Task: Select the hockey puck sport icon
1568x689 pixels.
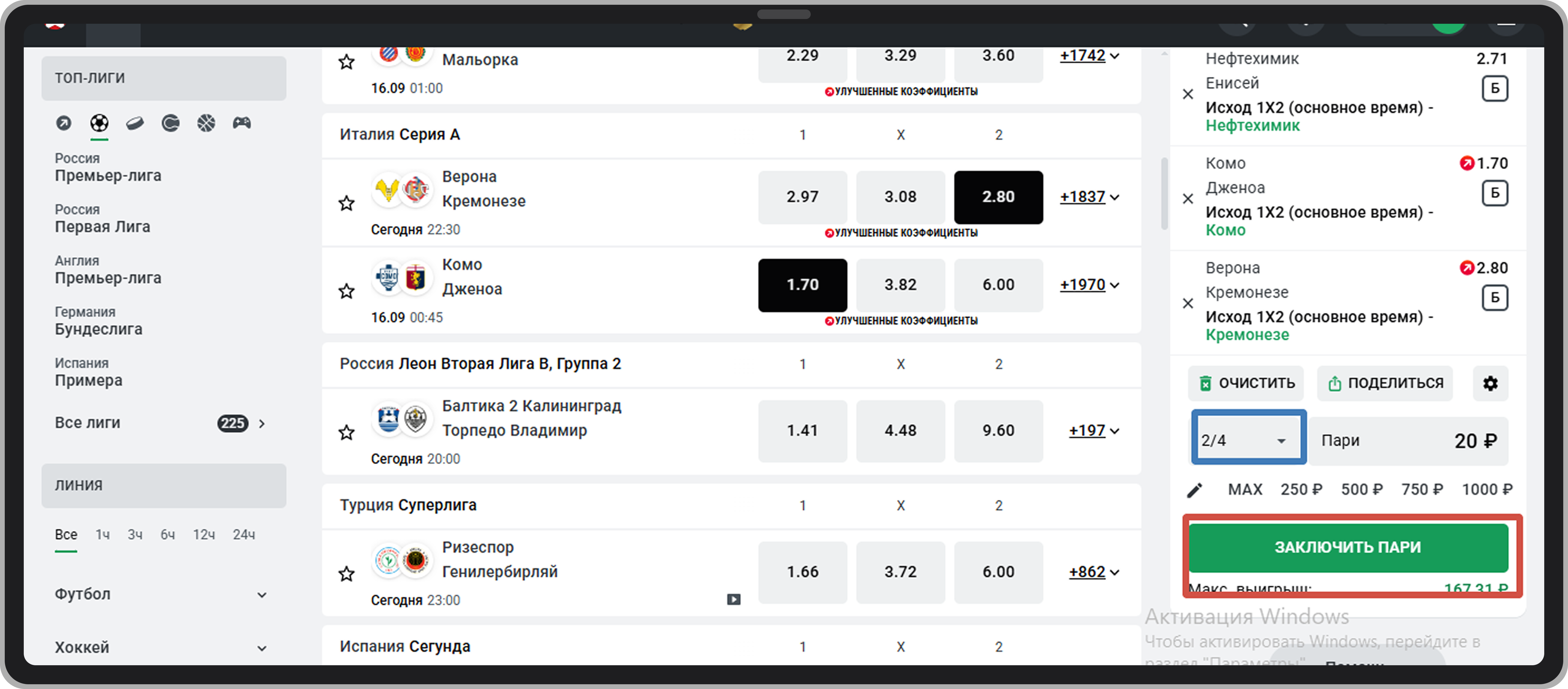Action: pos(135,124)
